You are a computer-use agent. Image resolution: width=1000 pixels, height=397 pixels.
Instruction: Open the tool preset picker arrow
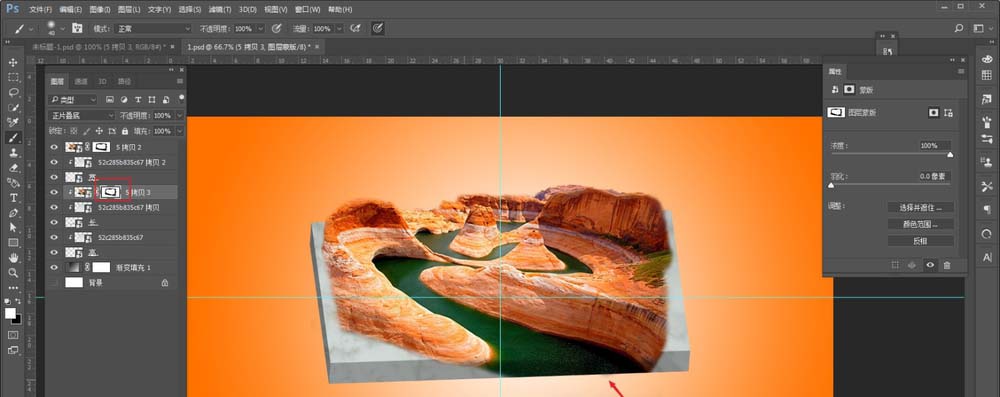click(x=31, y=29)
